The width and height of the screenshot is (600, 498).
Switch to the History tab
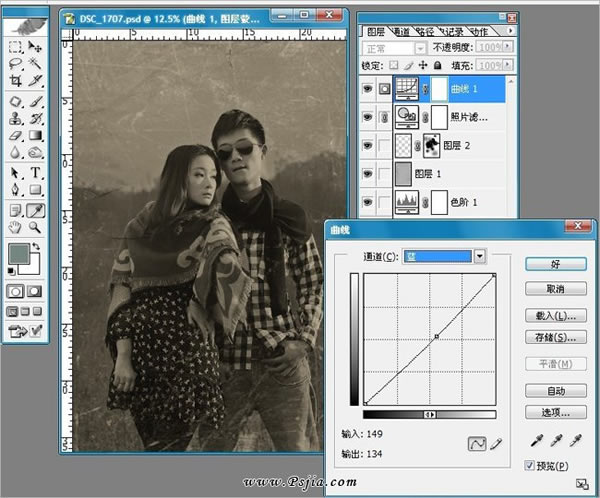(452, 31)
